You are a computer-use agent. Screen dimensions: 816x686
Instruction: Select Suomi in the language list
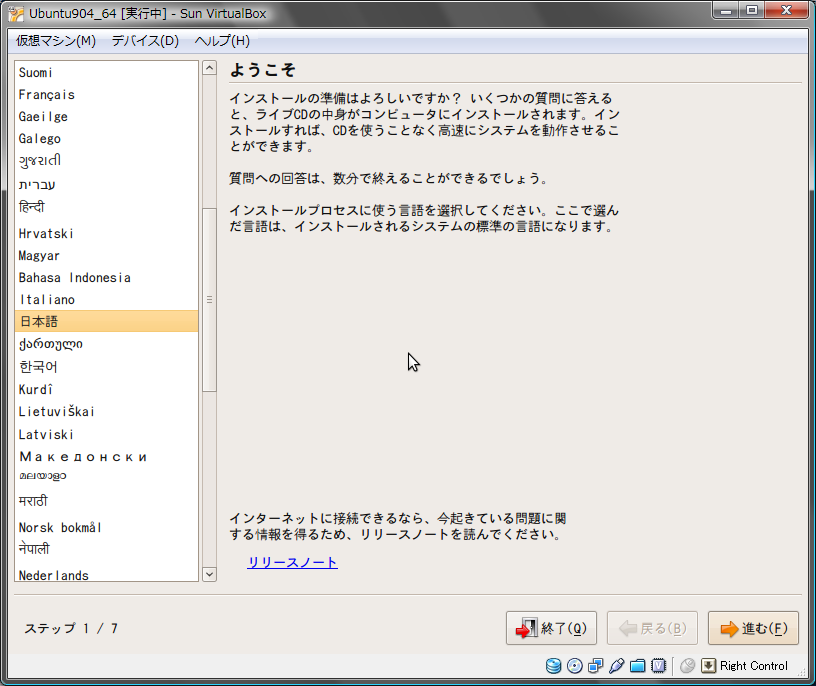click(x=107, y=72)
